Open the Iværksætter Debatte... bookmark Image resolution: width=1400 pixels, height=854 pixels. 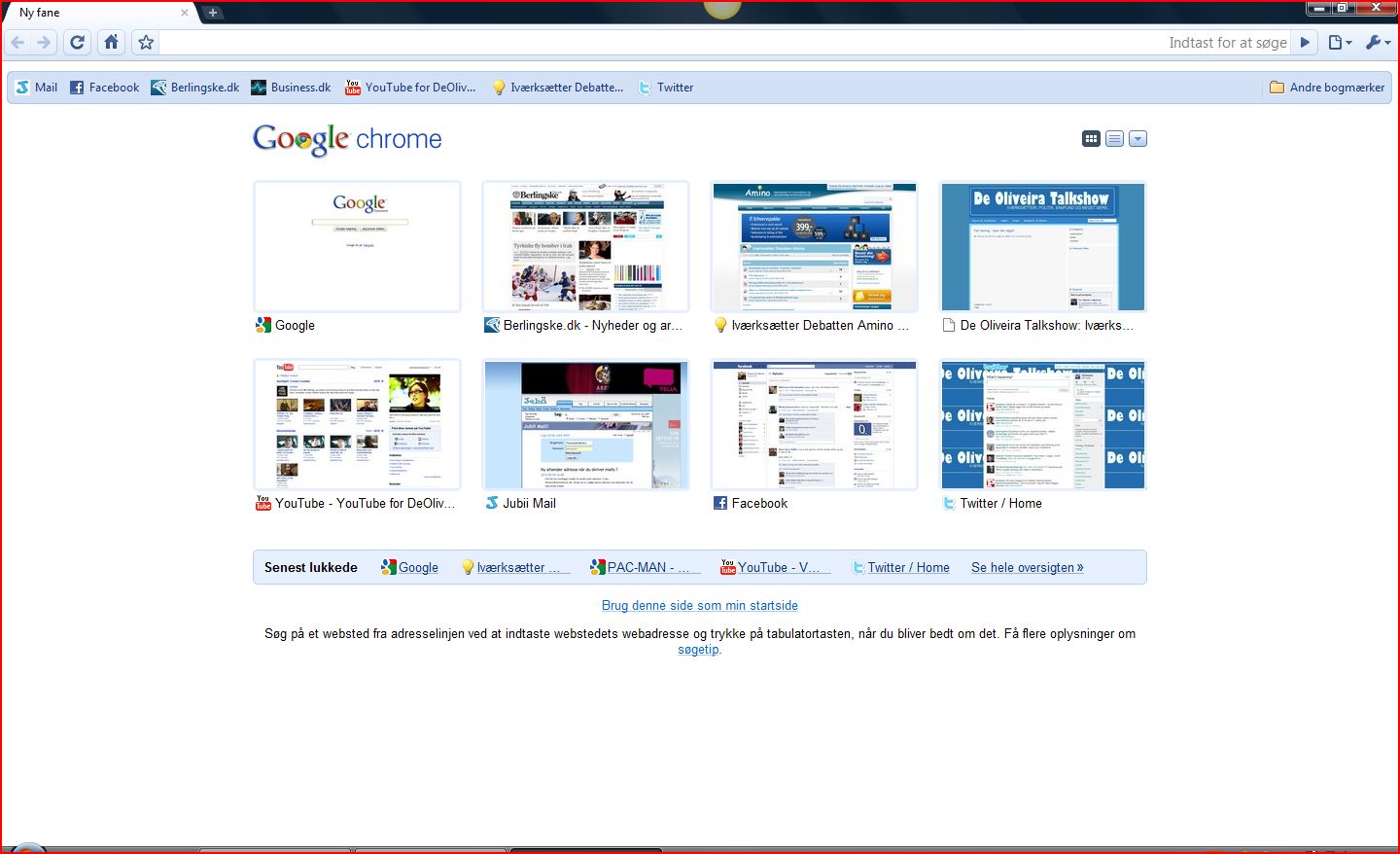[x=557, y=88]
